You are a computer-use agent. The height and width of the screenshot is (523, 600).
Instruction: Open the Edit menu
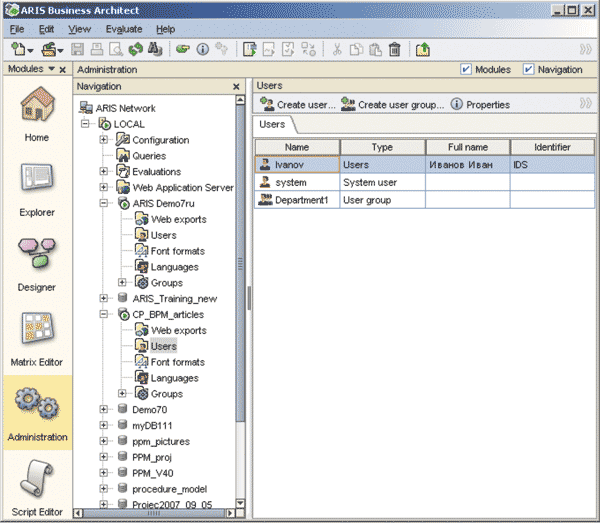point(46,29)
